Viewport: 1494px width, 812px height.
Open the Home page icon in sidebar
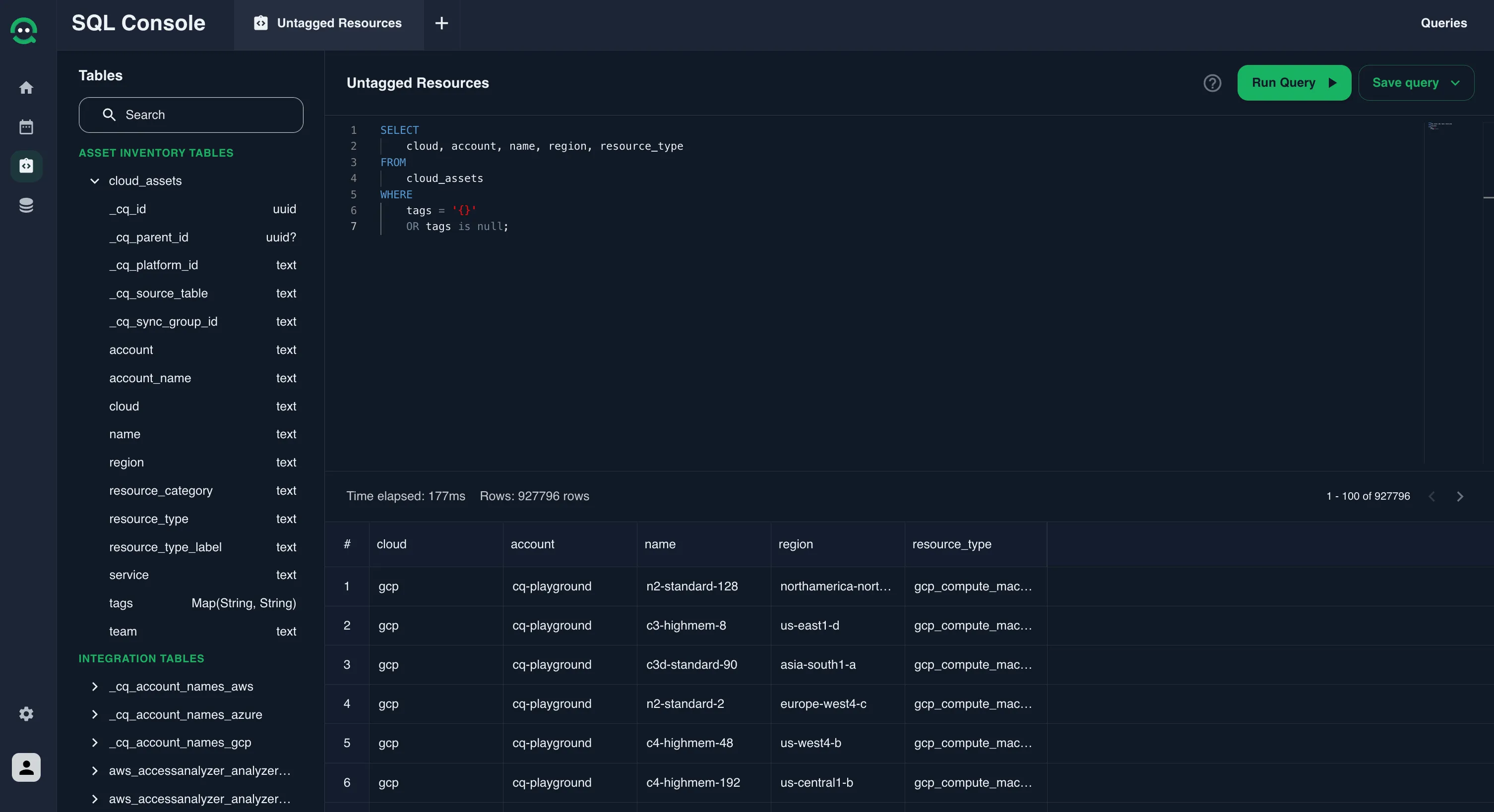(26, 88)
